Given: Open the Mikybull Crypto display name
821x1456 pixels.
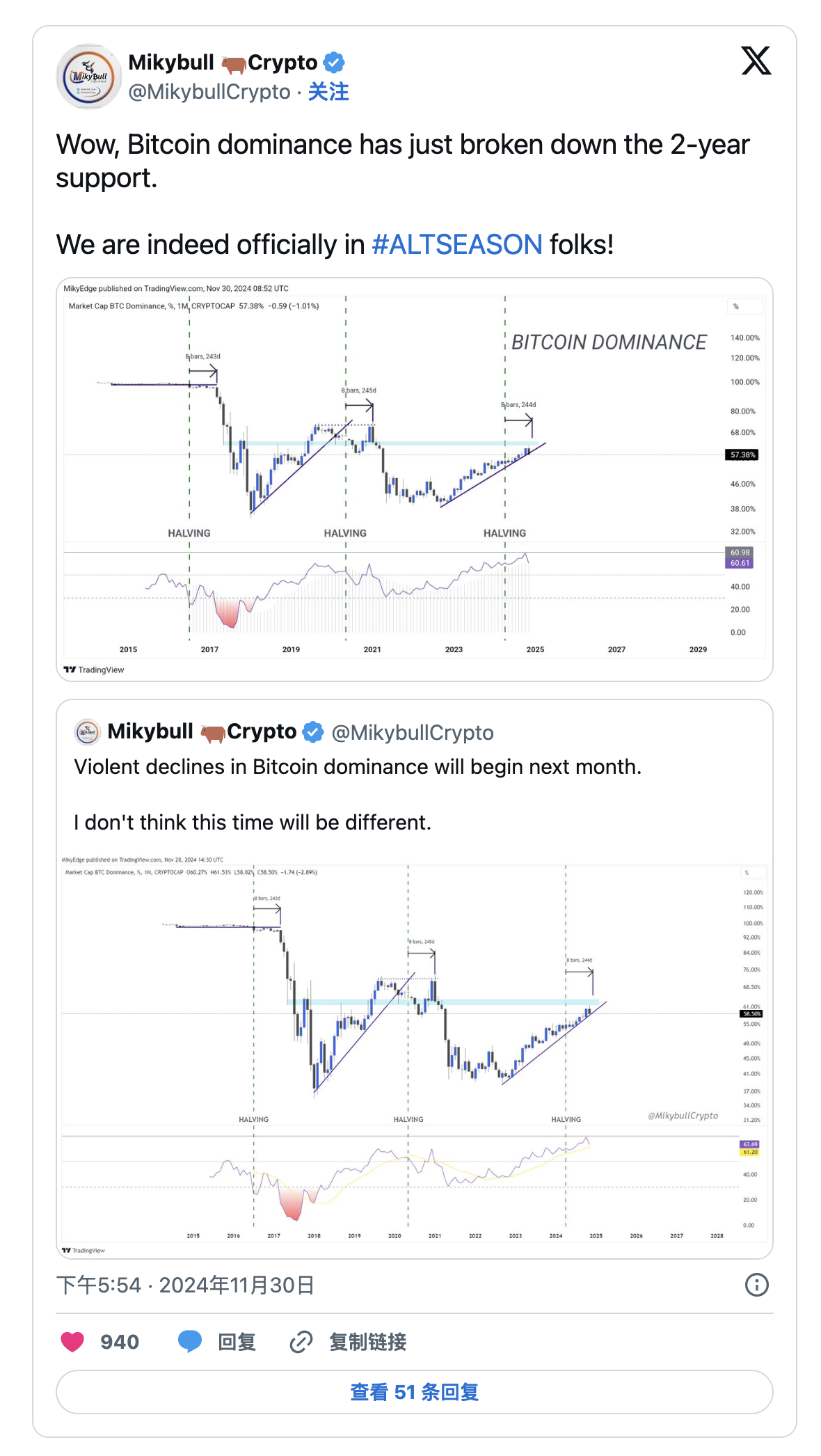Looking at the screenshot, I should 223,62.
